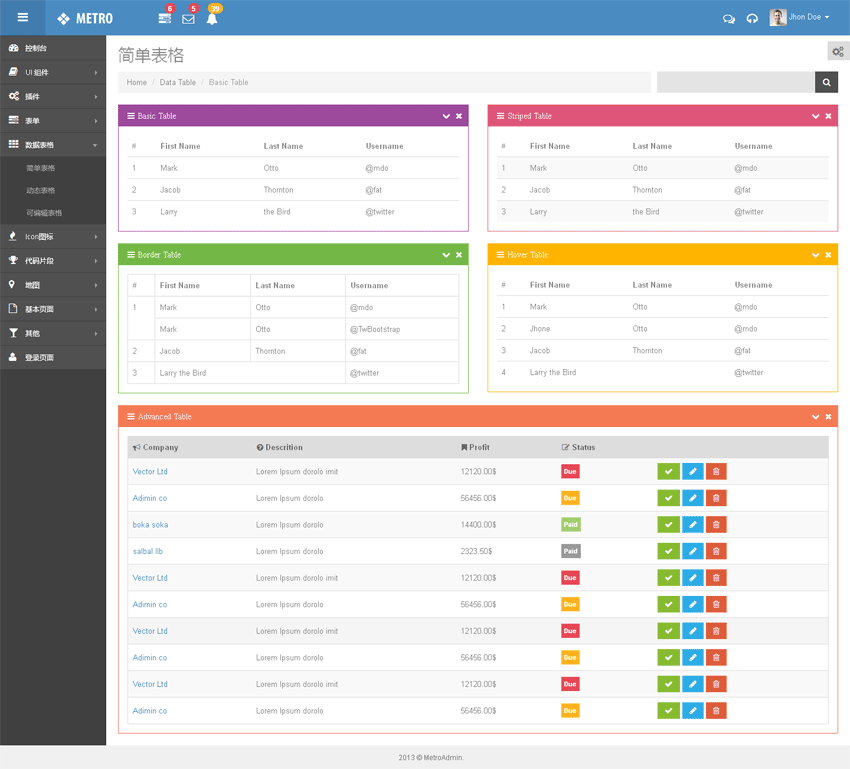Open the envelope messages icon
The width and height of the screenshot is (850, 769).
(188, 19)
